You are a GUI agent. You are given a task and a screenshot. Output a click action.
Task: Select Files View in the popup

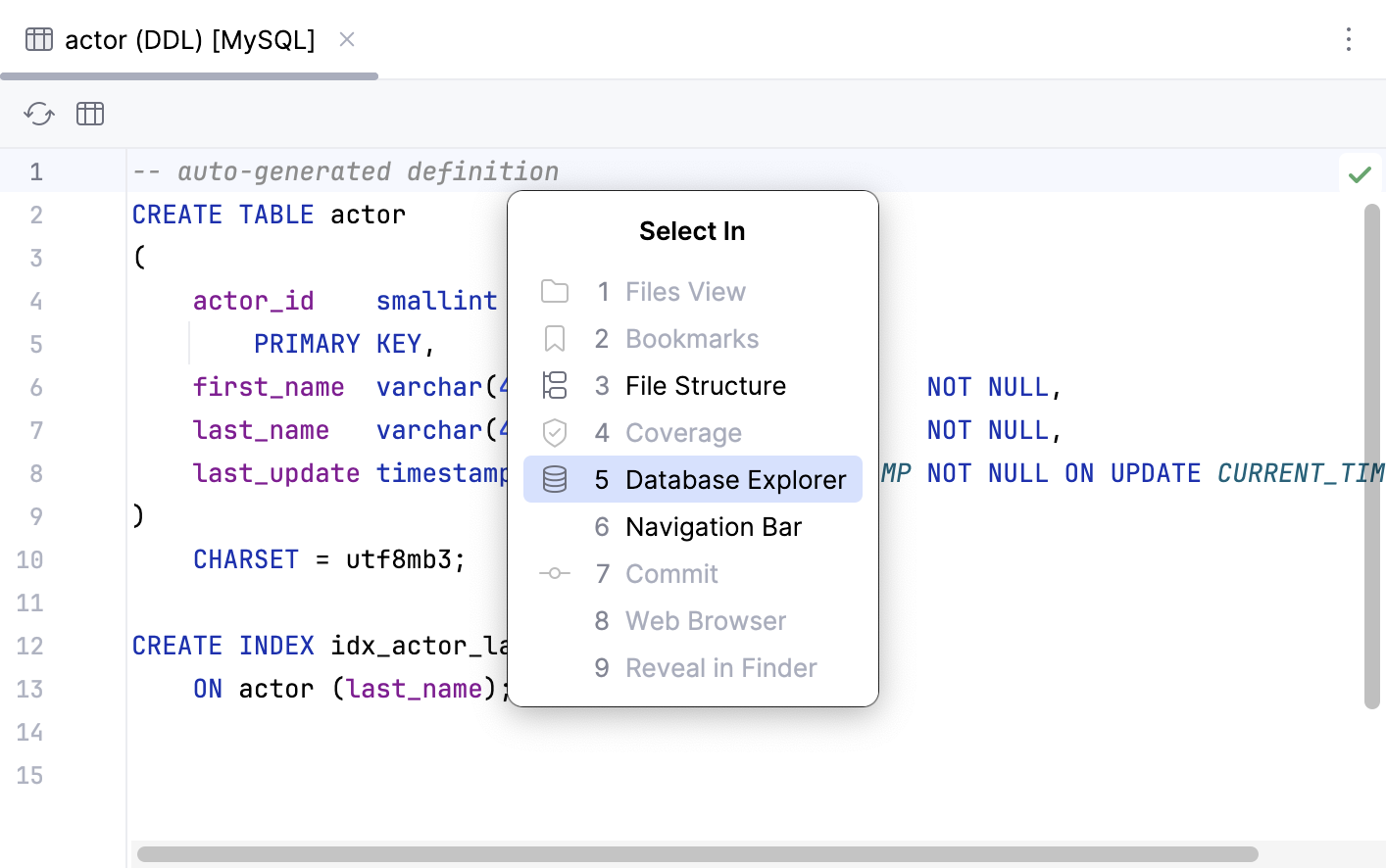pyautogui.click(x=685, y=291)
